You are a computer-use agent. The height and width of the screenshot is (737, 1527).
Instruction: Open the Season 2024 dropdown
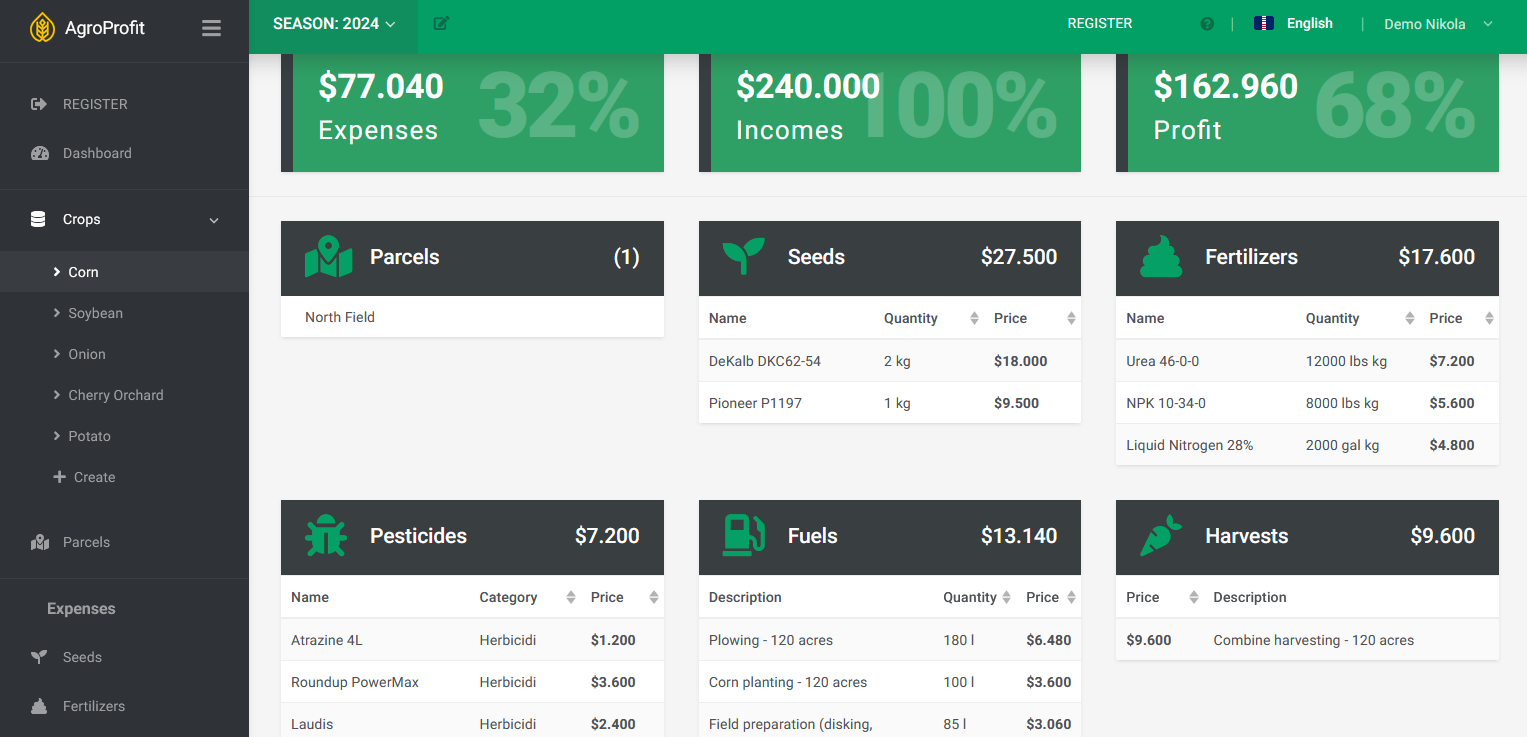[334, 24]
